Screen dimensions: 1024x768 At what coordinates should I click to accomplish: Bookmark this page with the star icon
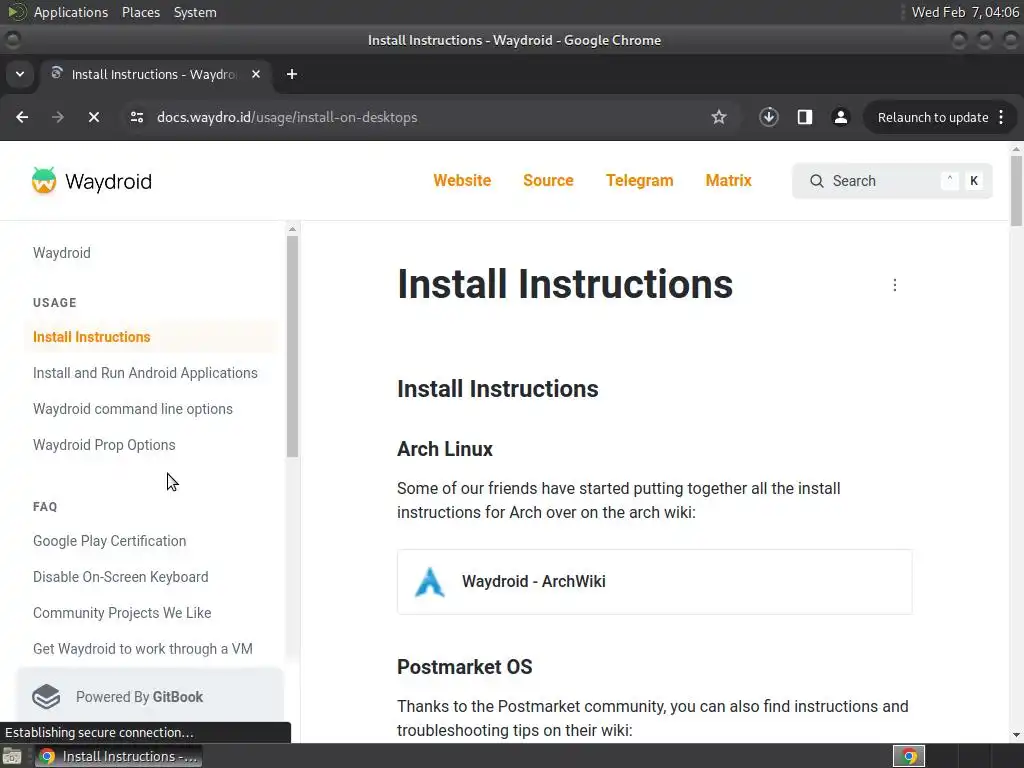(x=719, y=118)
